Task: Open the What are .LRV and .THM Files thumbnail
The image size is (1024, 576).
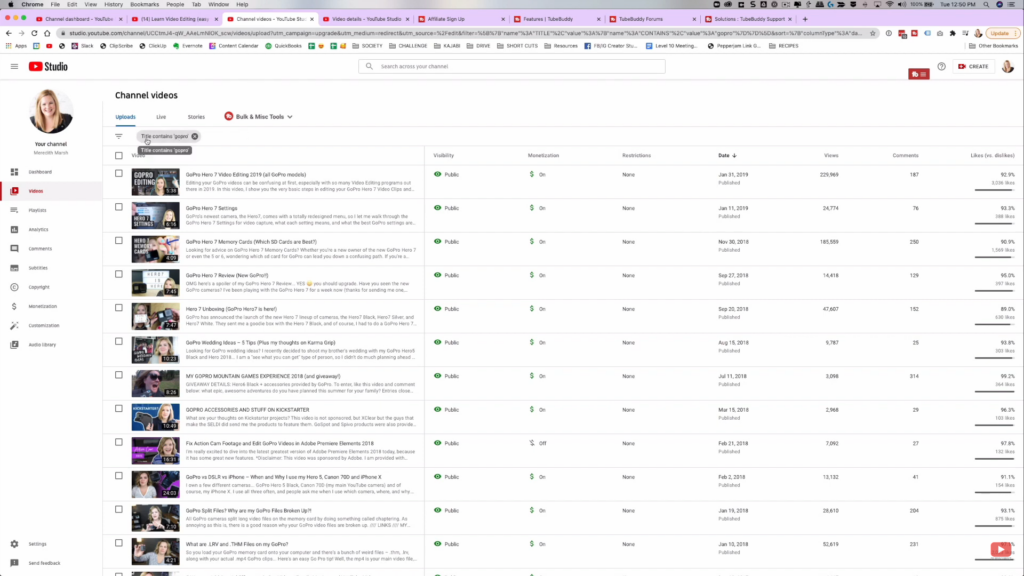Action: click(155, 552)
